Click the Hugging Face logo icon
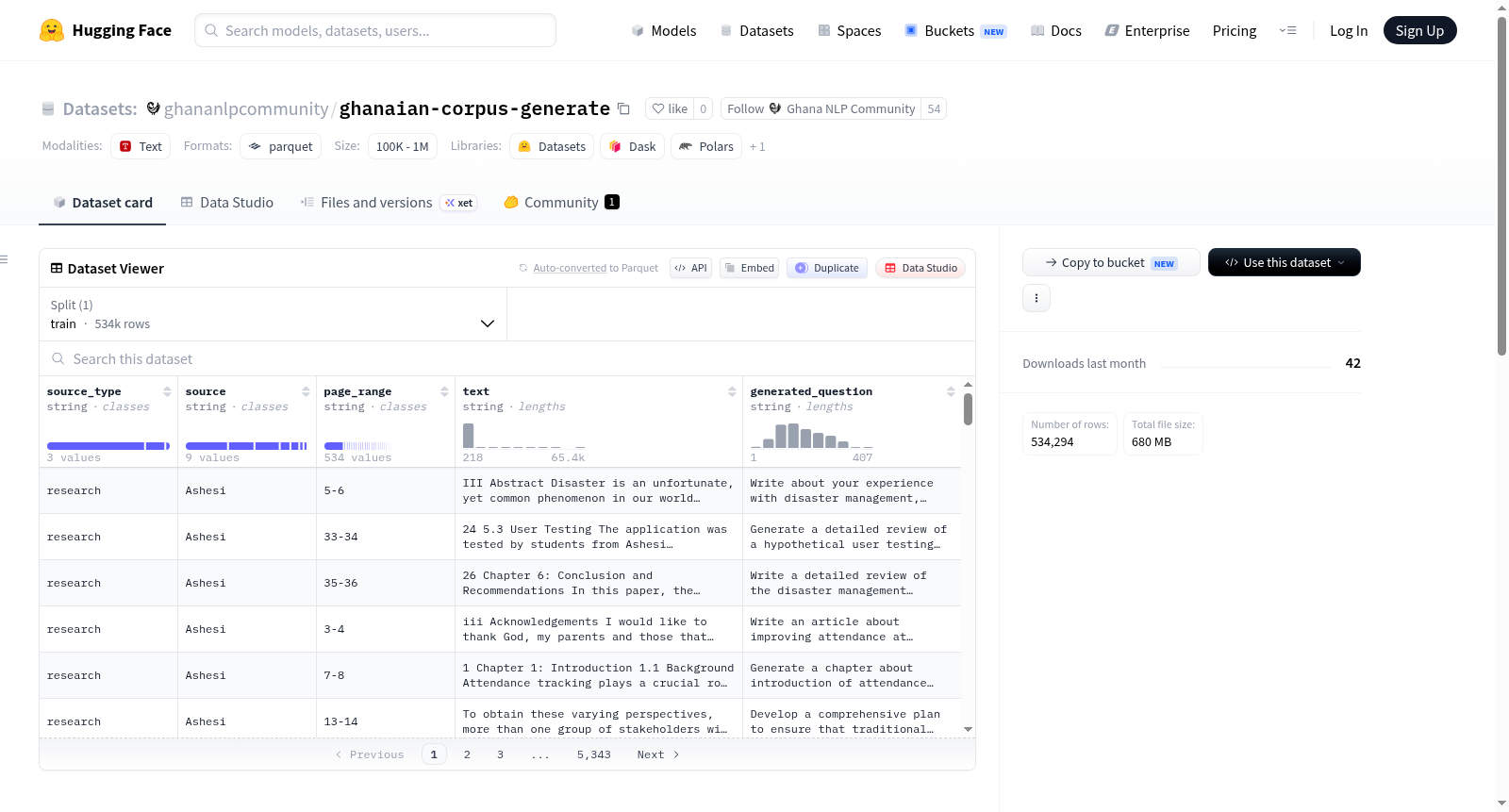Viewport: 1509px width, 812px height. [52, 30]
